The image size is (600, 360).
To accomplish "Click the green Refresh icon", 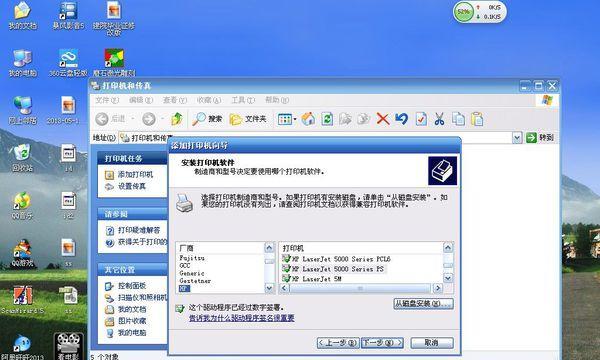I will point(327,119).
